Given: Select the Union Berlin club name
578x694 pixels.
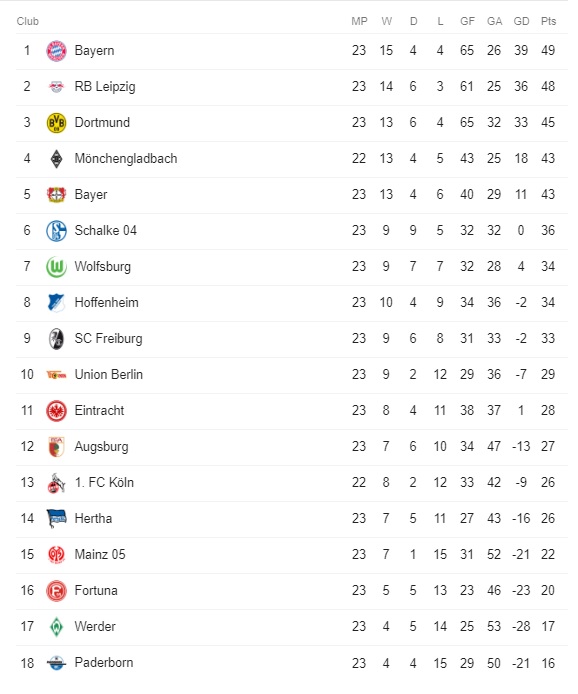Looking at the screenshot, I should click(108, 375).
